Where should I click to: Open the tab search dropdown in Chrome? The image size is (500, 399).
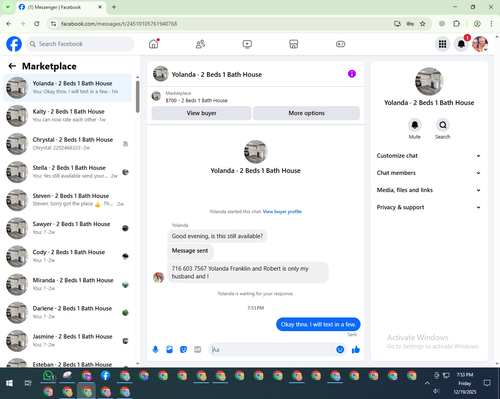pos(8,7)
